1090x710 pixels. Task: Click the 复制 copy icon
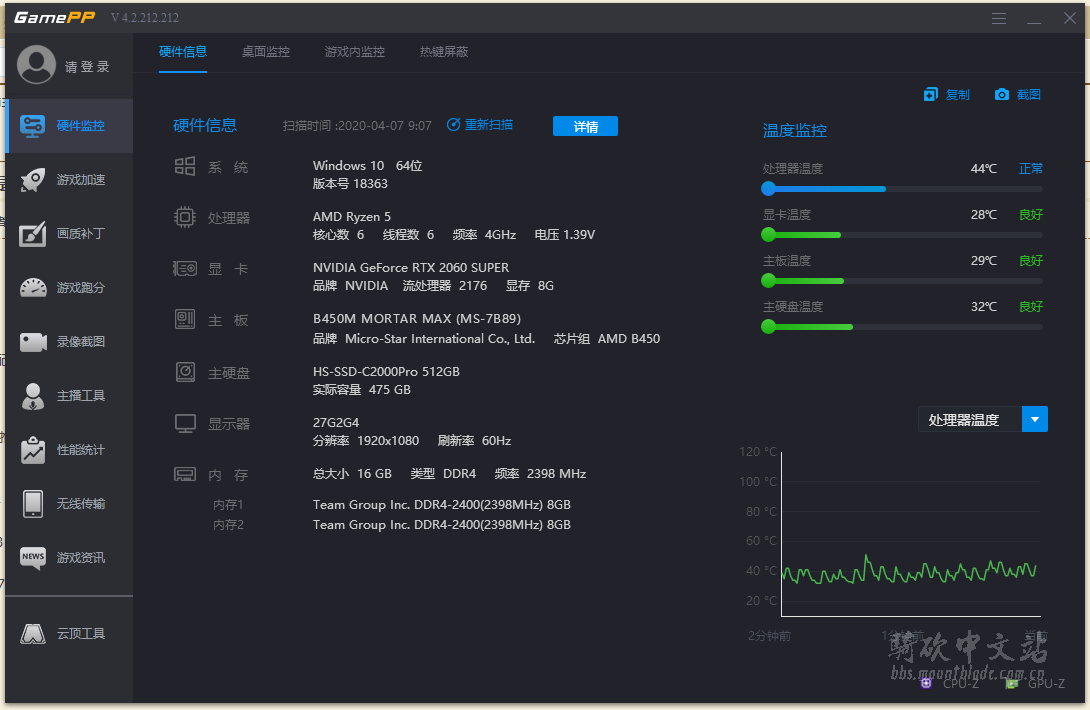[x=930, y=95]
